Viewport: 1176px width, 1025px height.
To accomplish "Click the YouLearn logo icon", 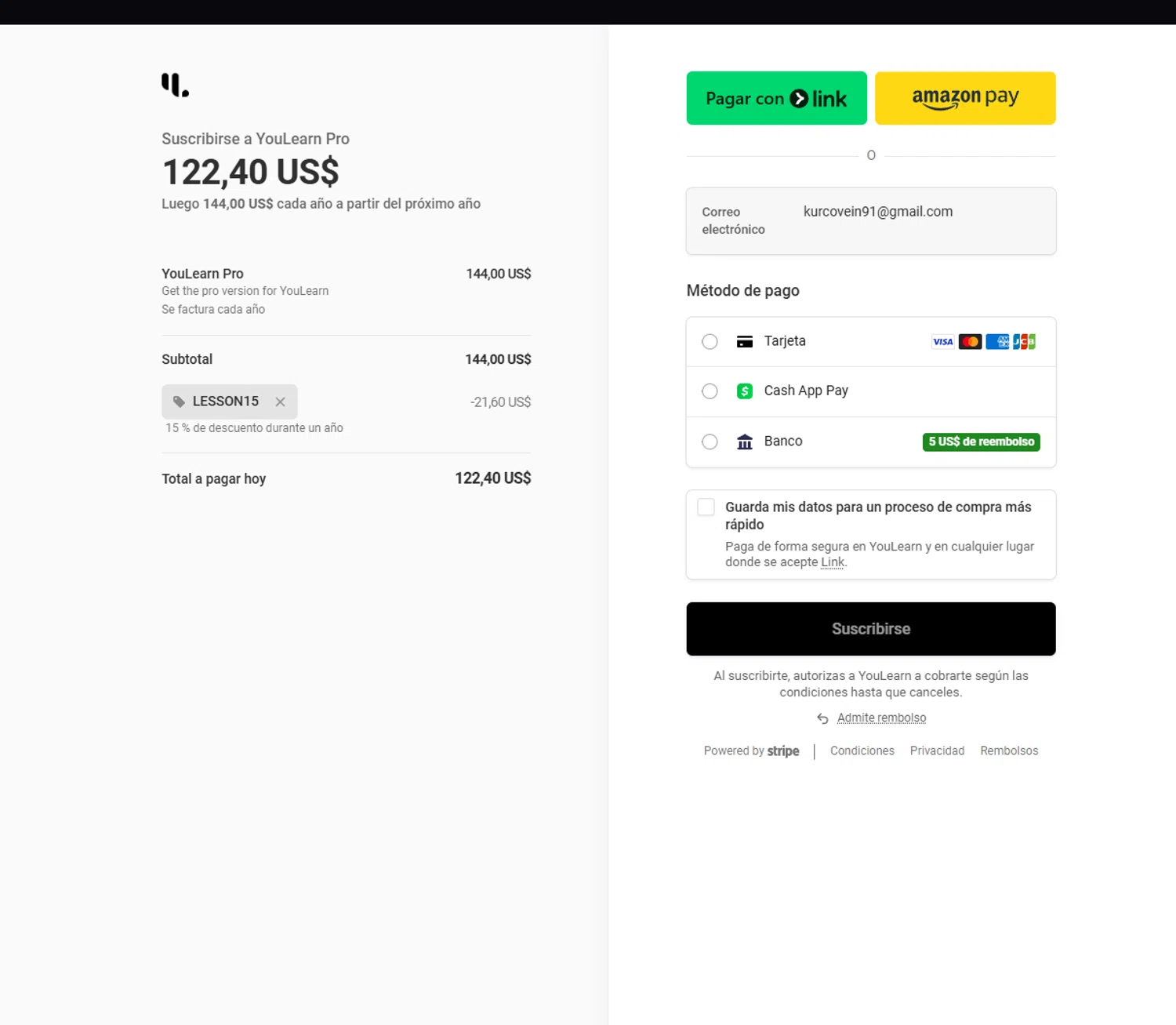I will pyautogui.click(x=175, y=85).
